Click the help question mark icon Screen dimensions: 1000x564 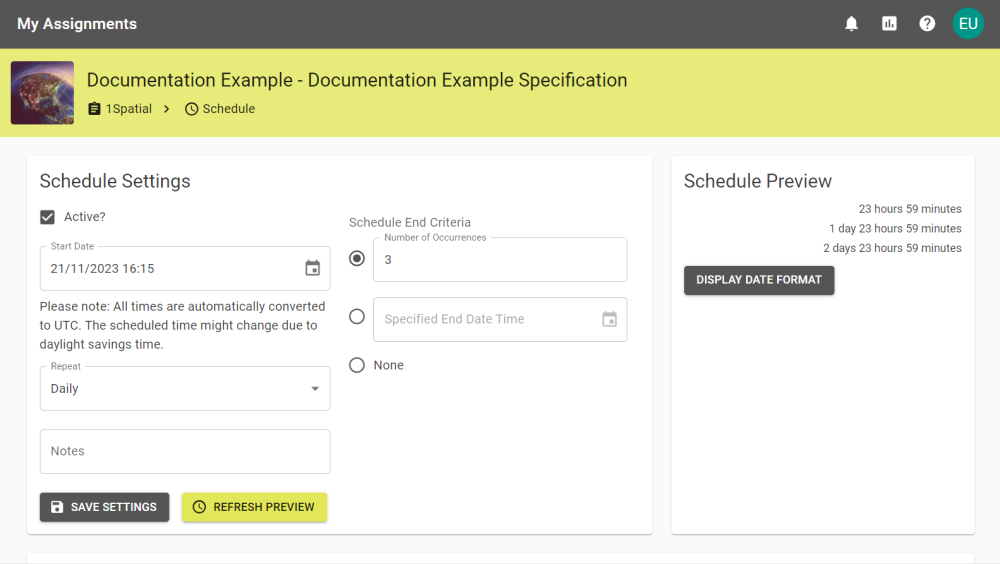point(927,24)
